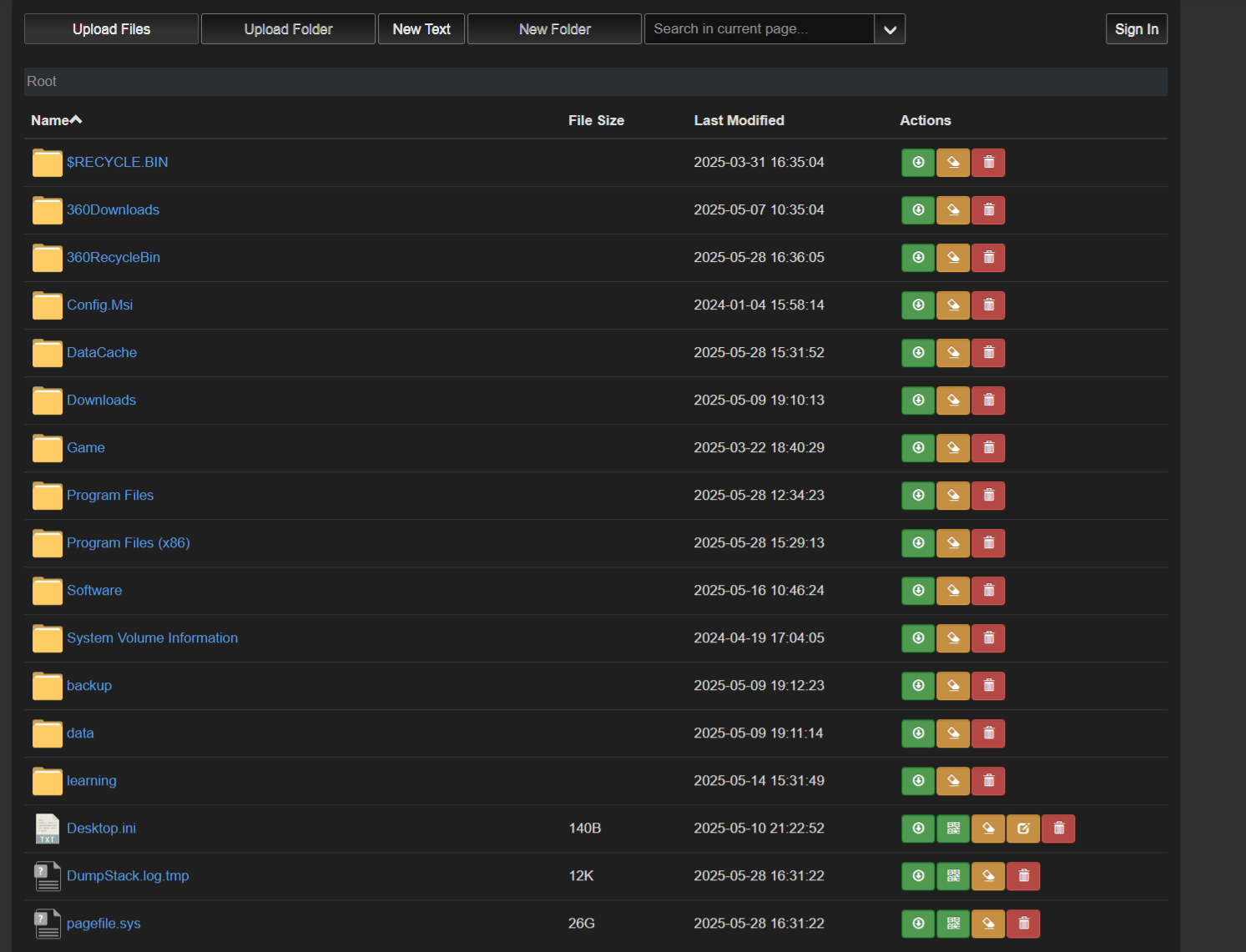Click the 26G file size value
The height and width of the screenshot is (952, 1246).
[x=582, y=924]
